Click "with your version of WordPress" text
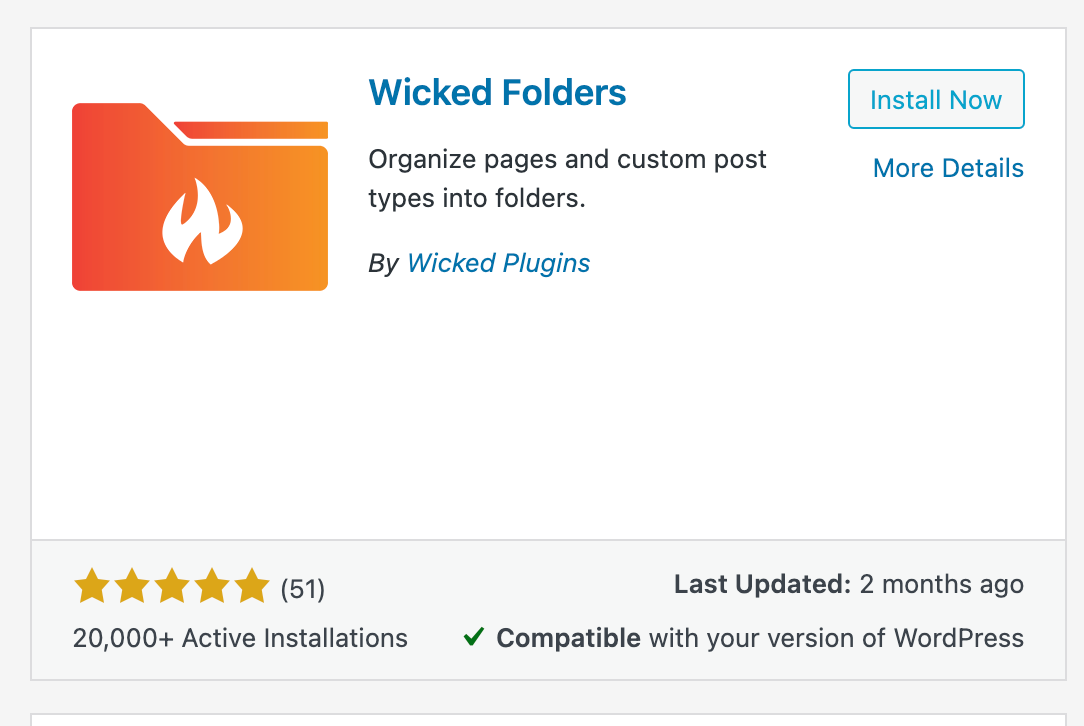The width and height of the screenshot is (1084, 726). click(x=836, y=638)
